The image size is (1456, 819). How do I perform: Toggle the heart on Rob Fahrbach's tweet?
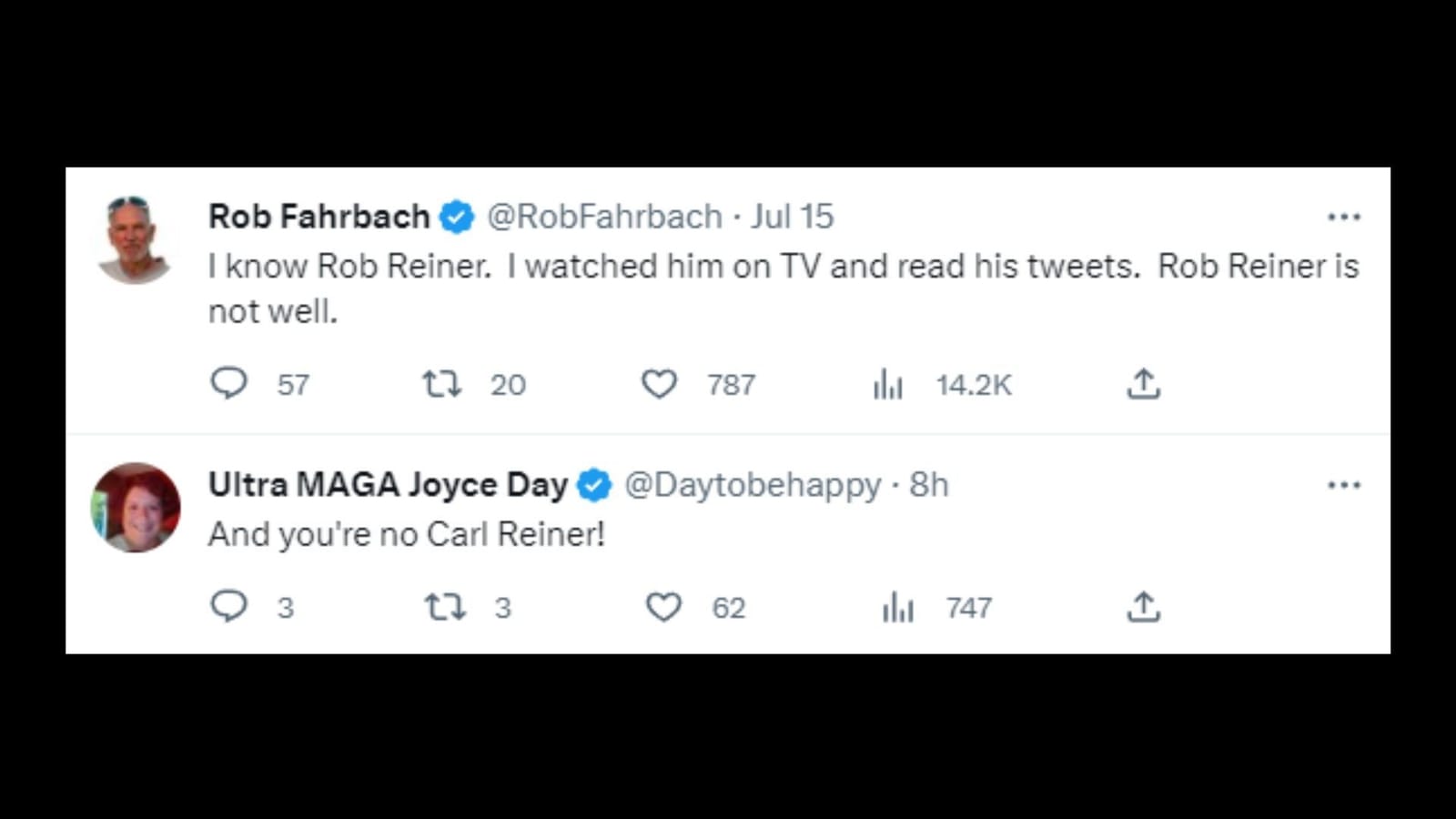[x=662, y=384]
